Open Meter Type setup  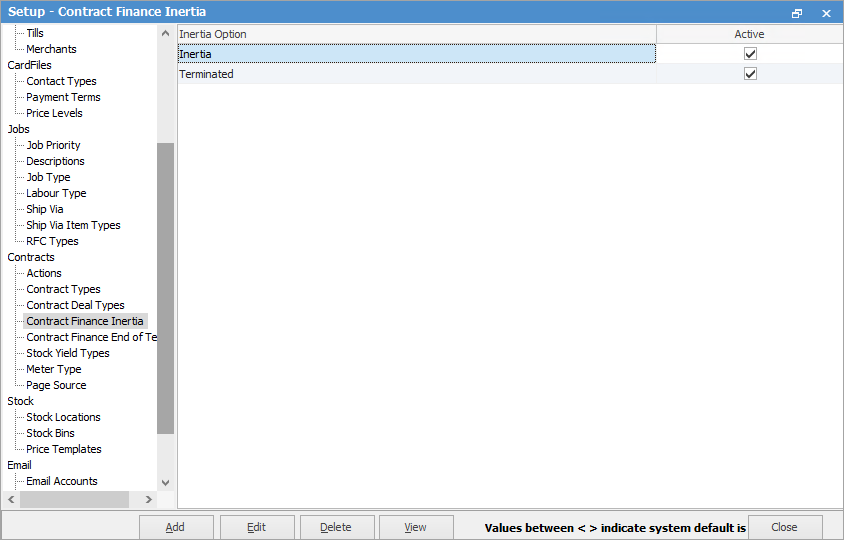54,369
